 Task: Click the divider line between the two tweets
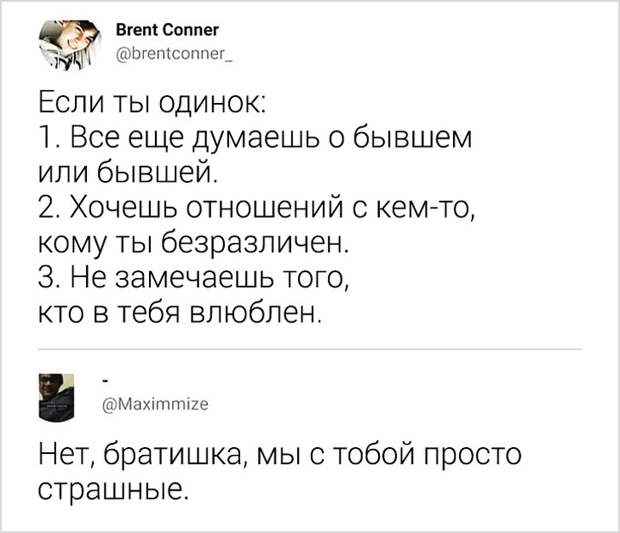coord(310,350)
